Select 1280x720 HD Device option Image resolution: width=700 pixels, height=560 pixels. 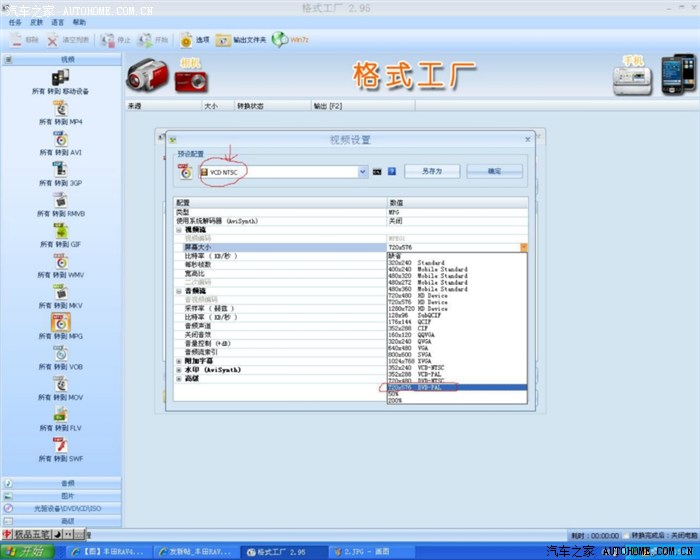click(457, 309)
